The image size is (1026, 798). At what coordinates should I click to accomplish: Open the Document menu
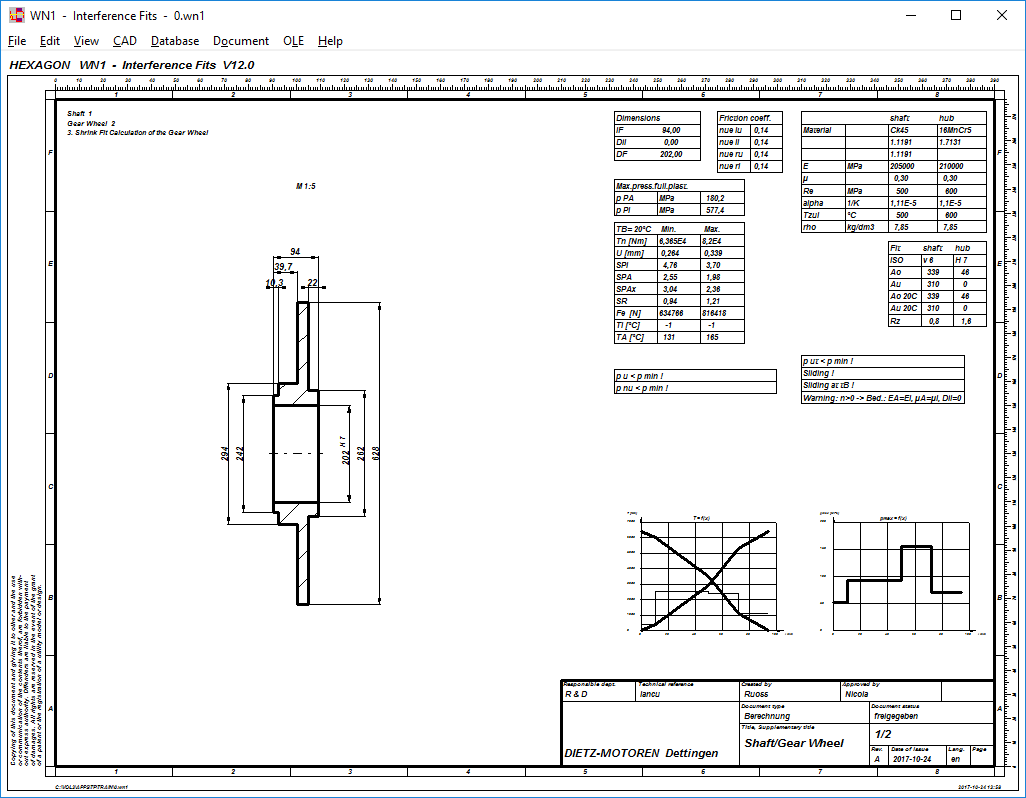pos(241,41)
